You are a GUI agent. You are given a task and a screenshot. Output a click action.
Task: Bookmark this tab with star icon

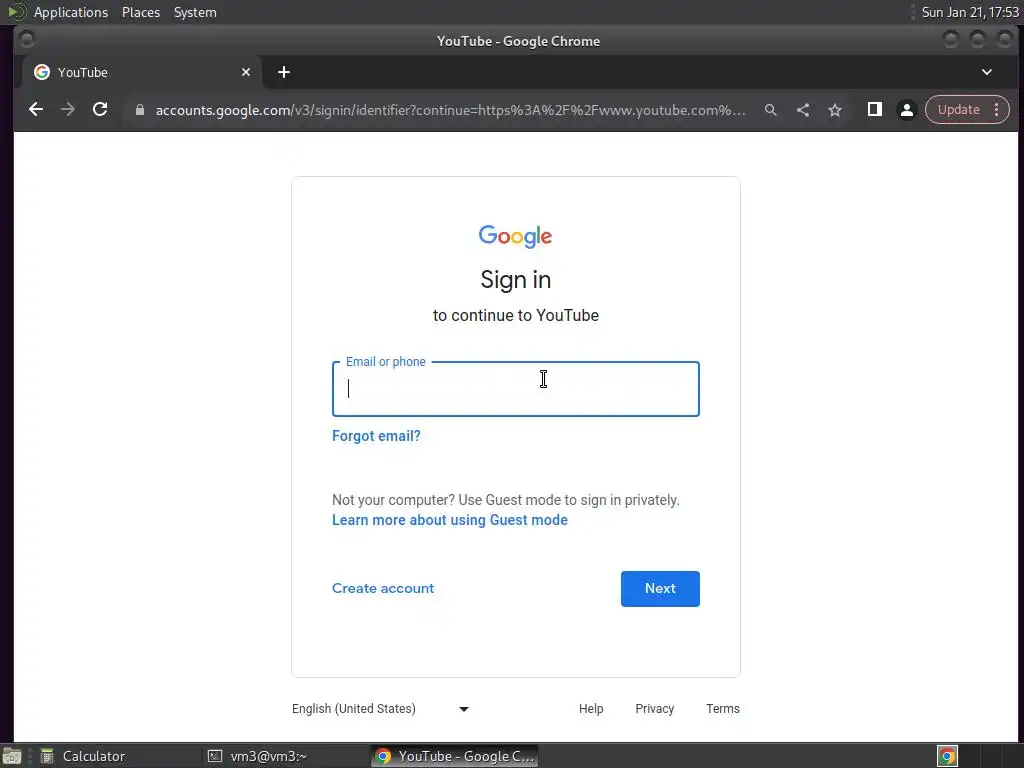[x=835, y=110]
